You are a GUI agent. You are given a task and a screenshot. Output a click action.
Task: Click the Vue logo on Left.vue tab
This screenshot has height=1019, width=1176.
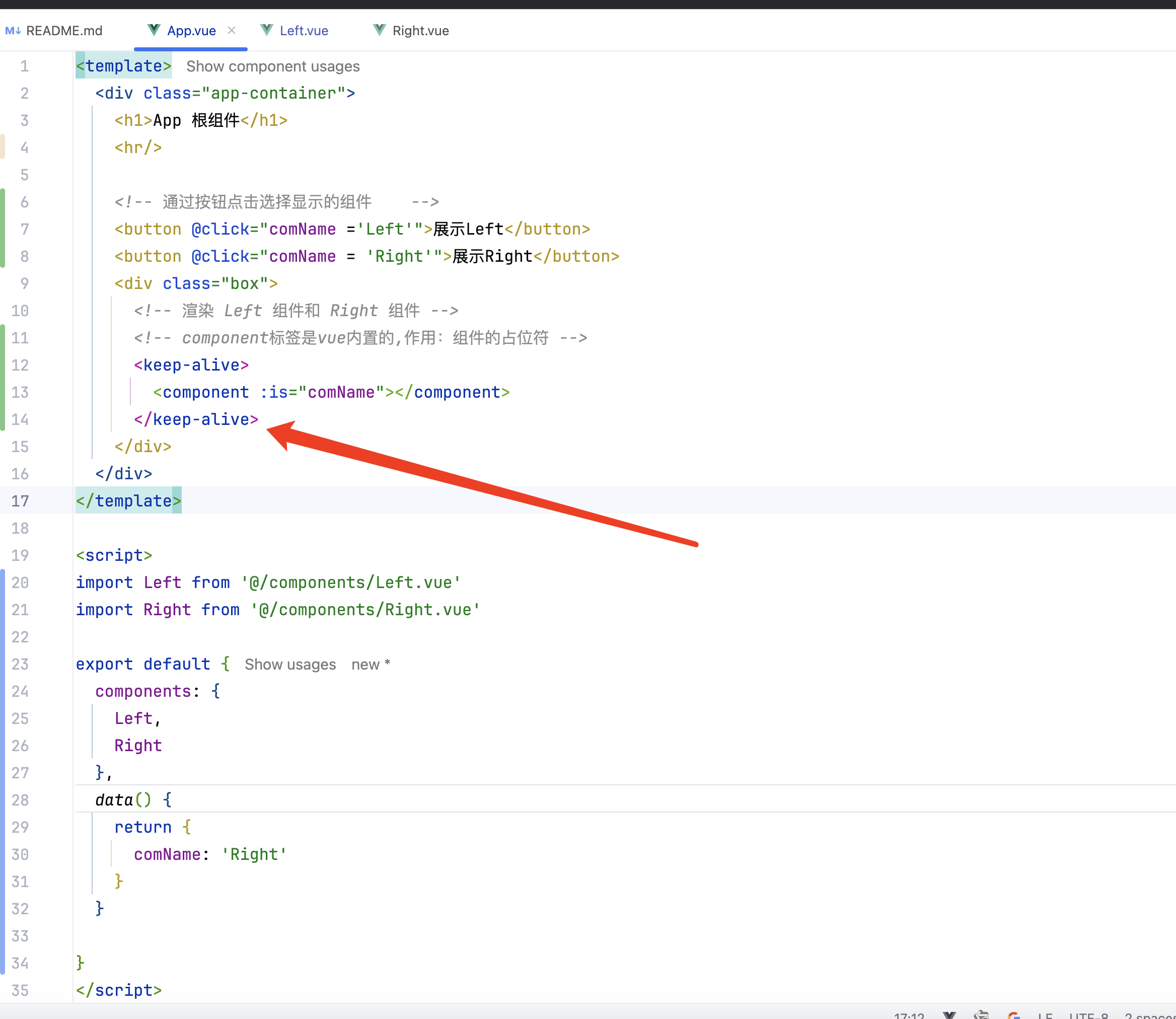[x=266, y=30]
